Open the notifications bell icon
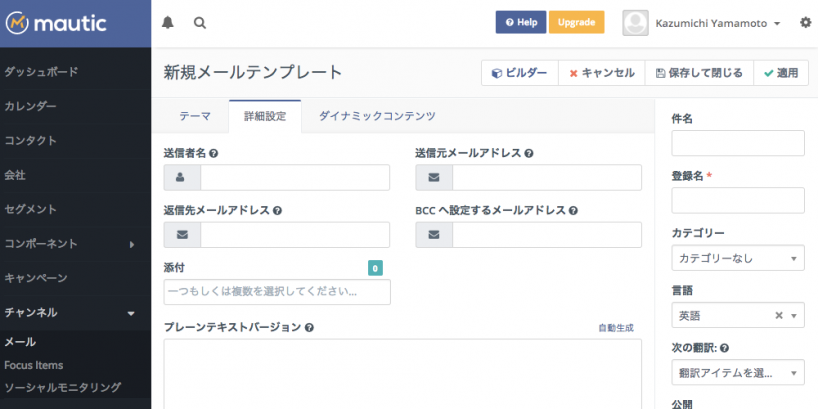 point(167,22)
